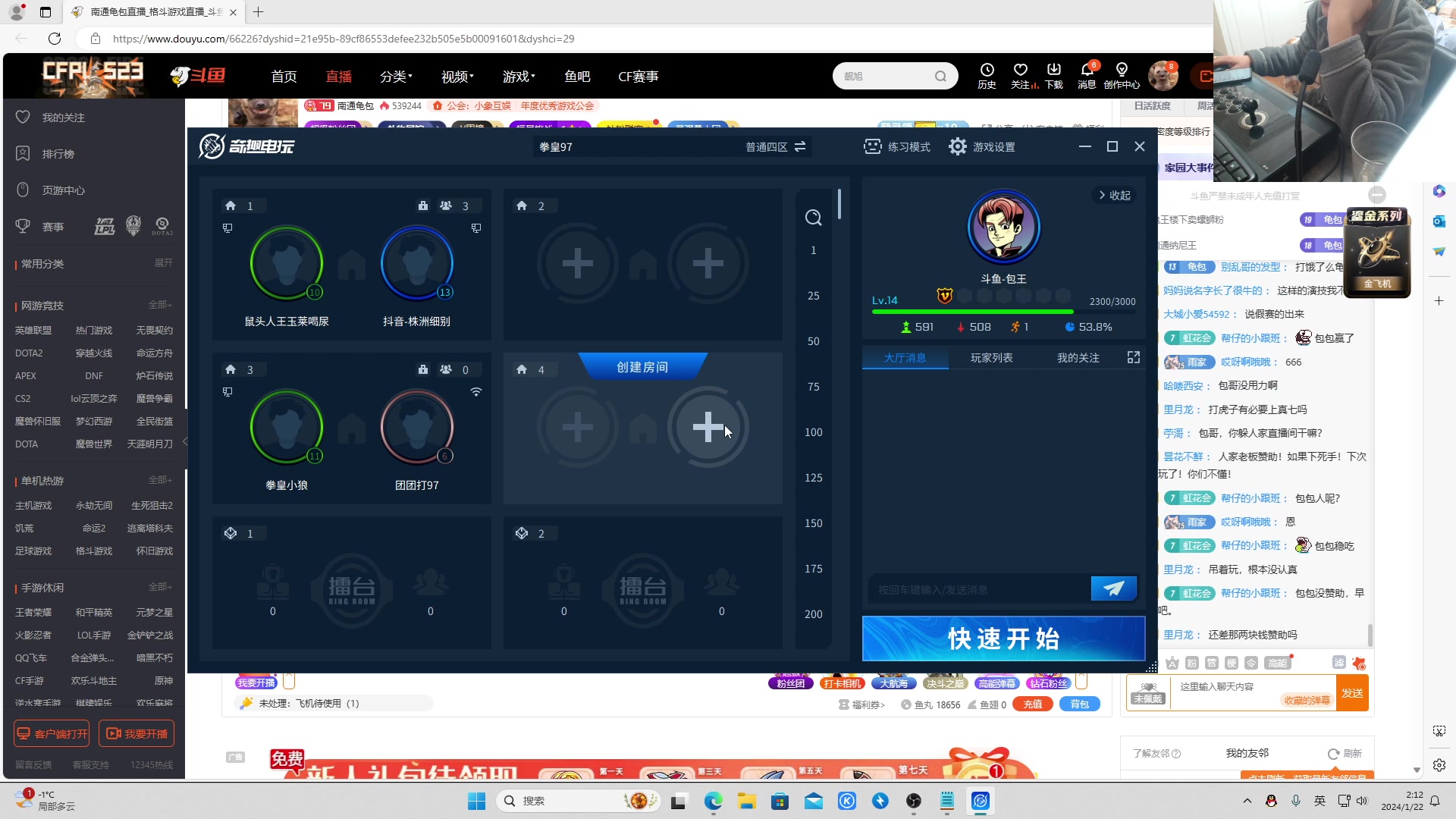Open 英雄联盟 category
This screenshot has width=1456, height=819.
click(33, 330)
